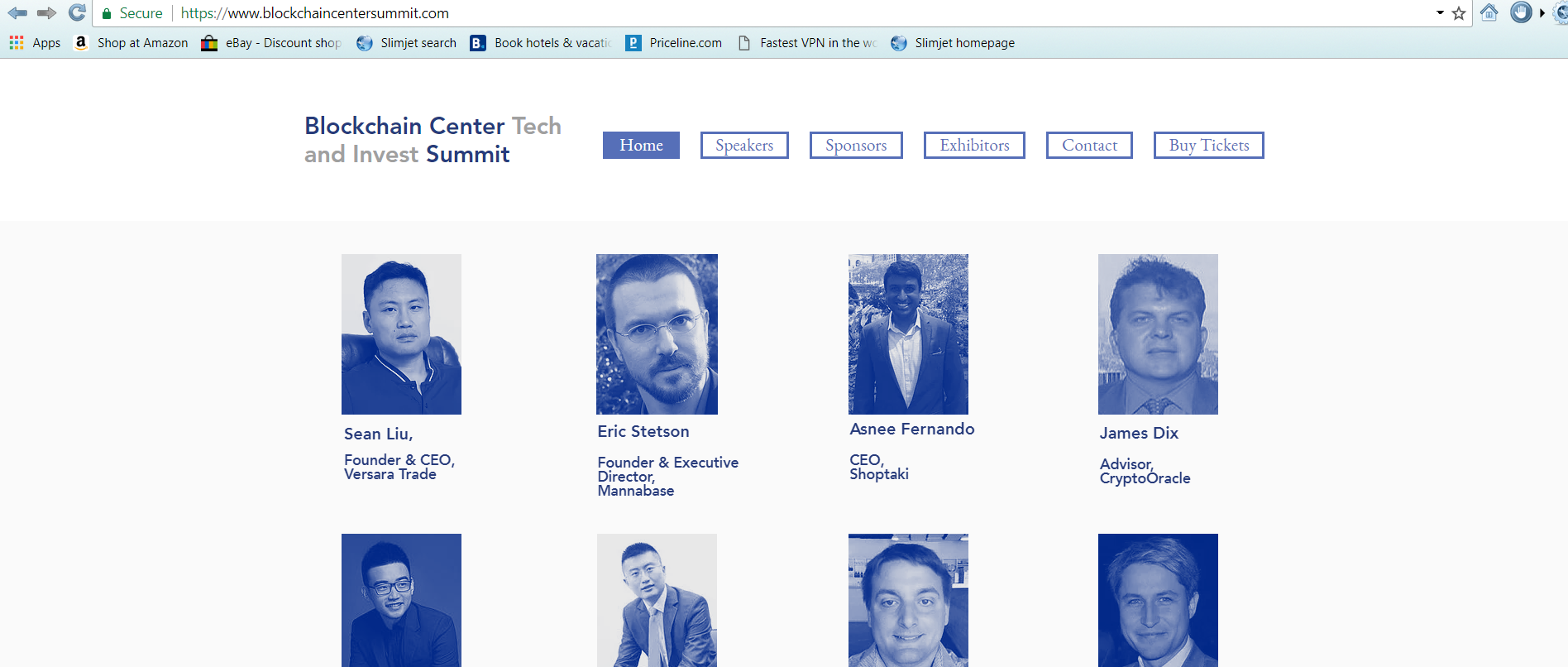Open the browser home icon
The width and height of the screenshot is (1568, 667).
1489,12
